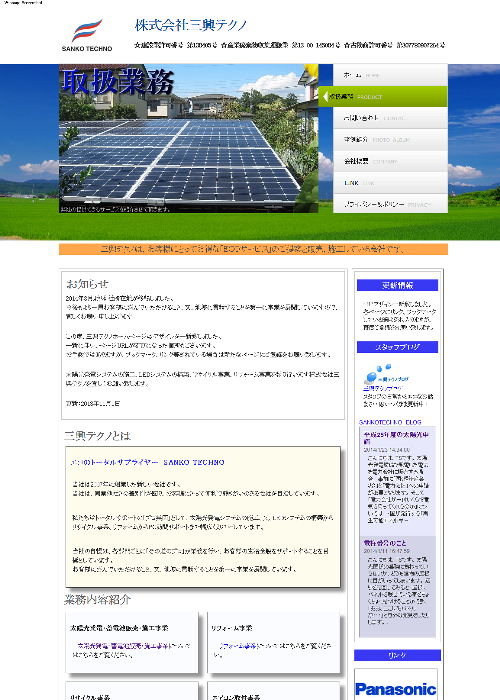Click the 業務内容紹介 heading
Viewport: 500px width, 700px height.
click(x=98, y=600)
